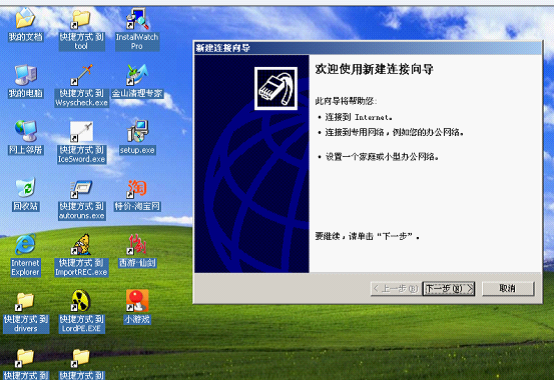Click the 下一步 (N) button in wizard
Screen dimensions: 554x380
pyautogui.click(x=449, y=289)
